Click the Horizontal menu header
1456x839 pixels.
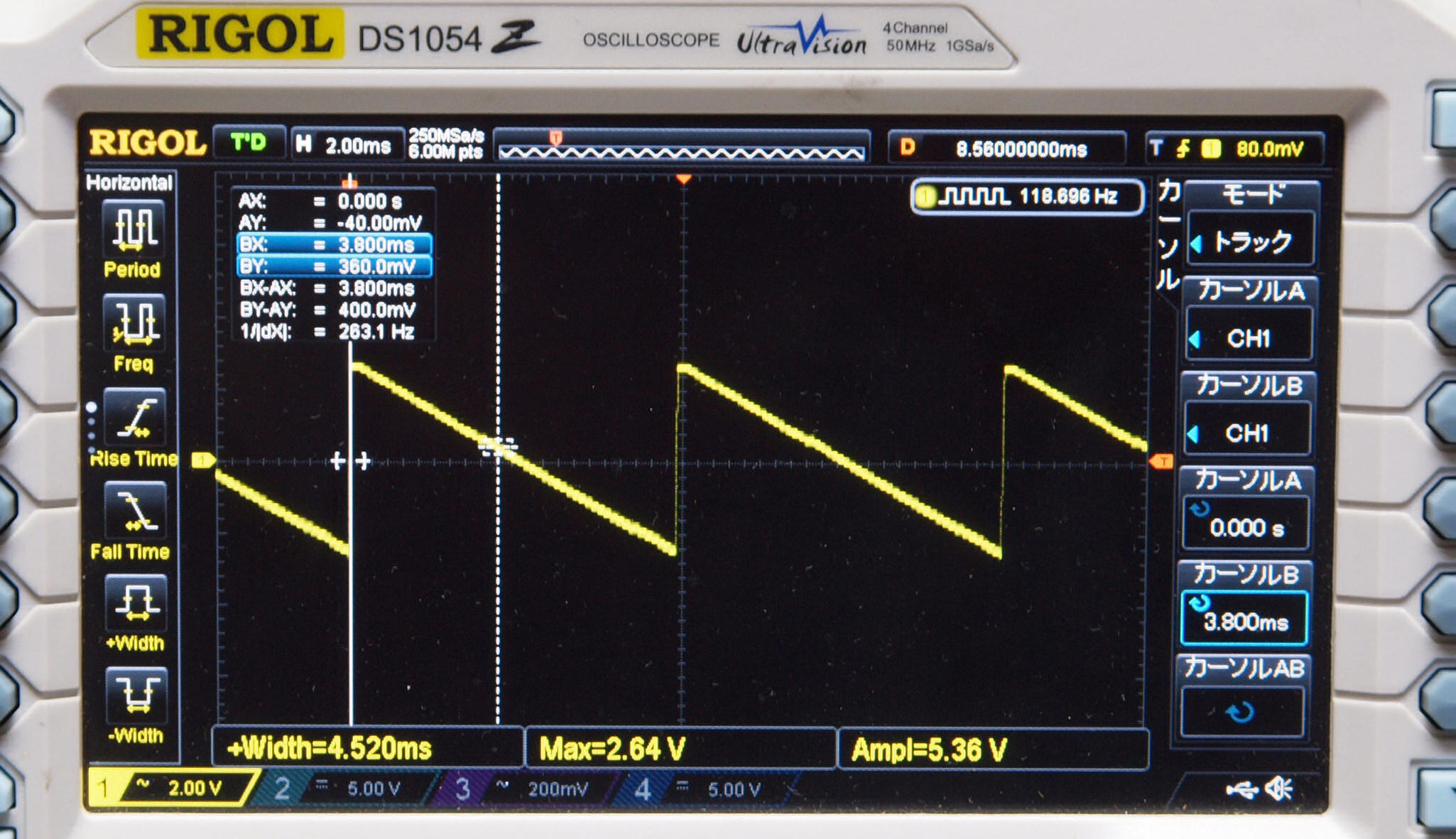pos(129,183)
